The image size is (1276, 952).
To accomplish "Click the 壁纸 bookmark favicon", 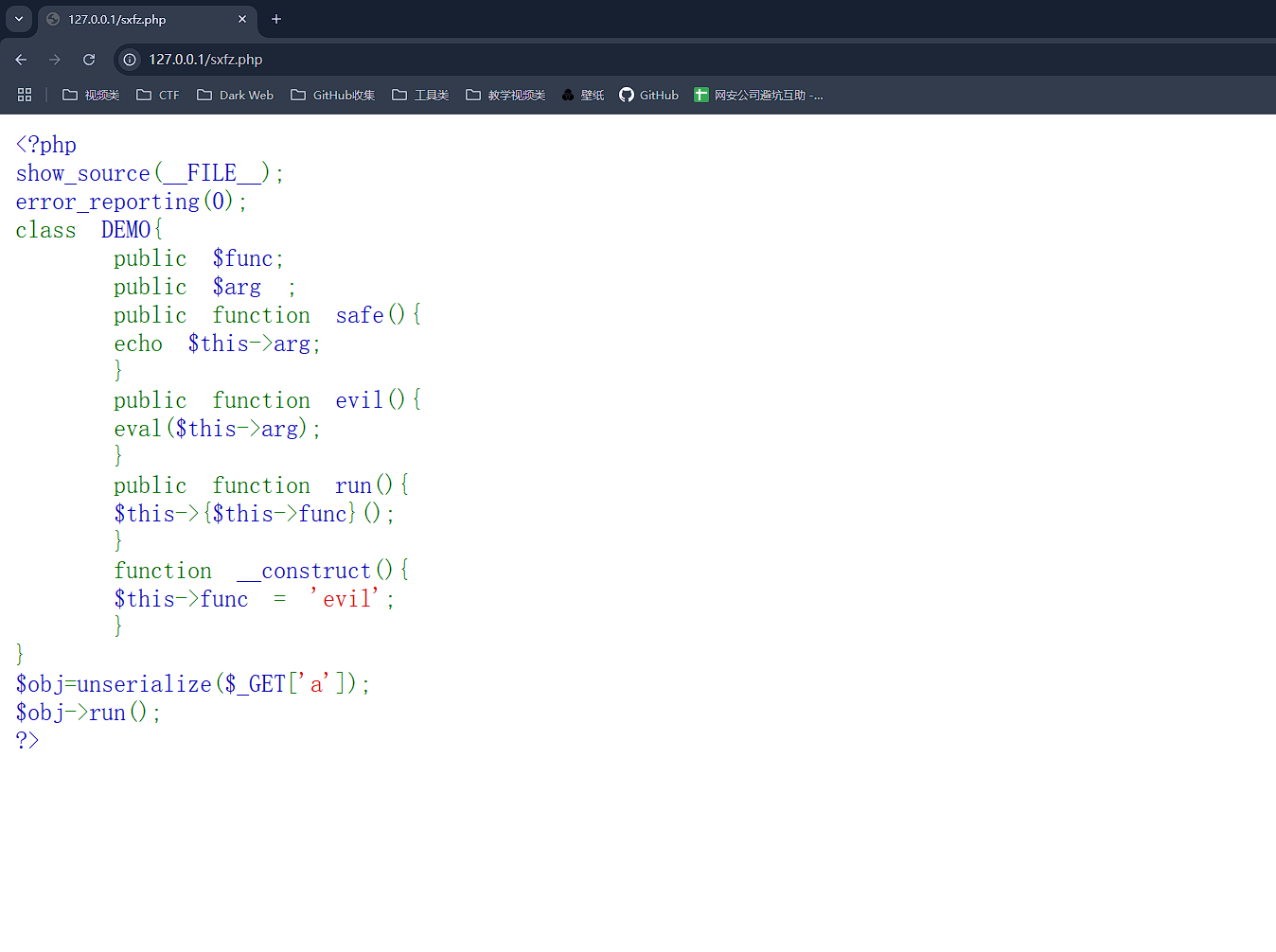I will (x=568, y=95).
